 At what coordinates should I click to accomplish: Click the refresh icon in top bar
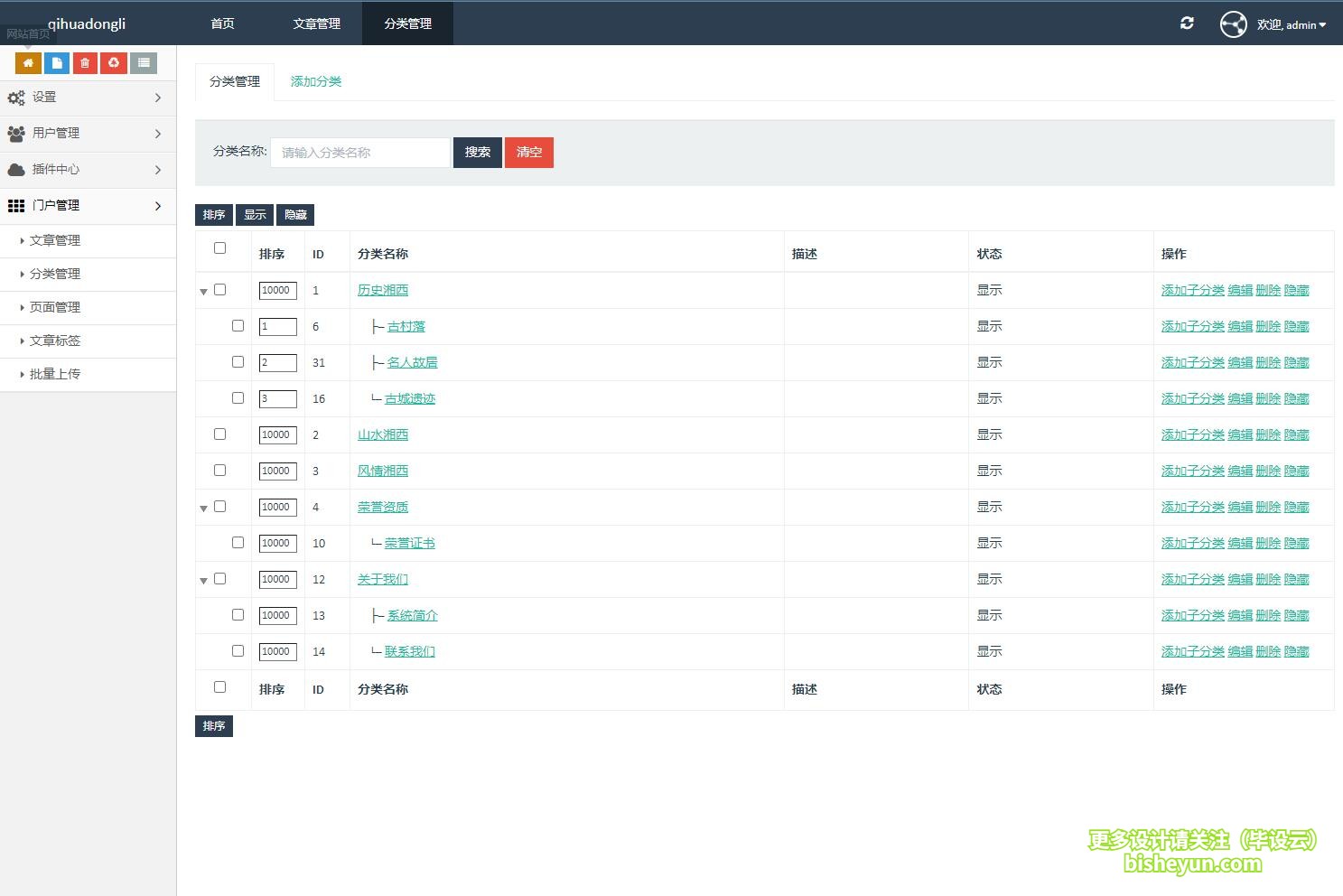[x=1187, y=23]
